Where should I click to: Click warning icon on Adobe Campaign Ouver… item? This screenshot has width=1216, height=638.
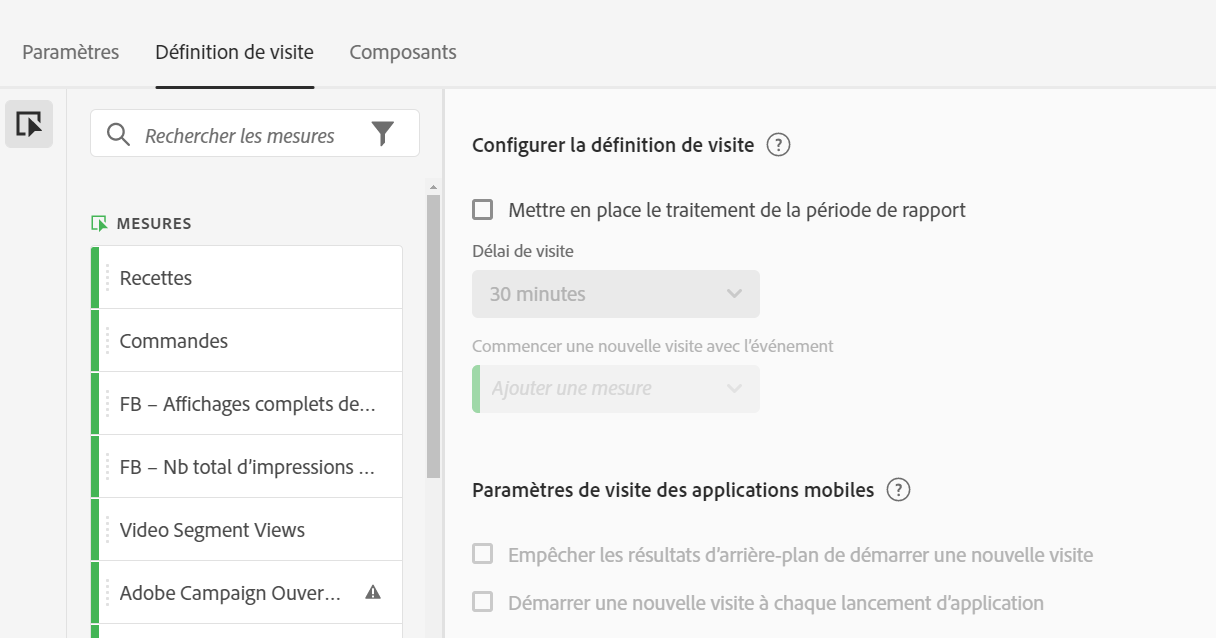tap(373, 592)
